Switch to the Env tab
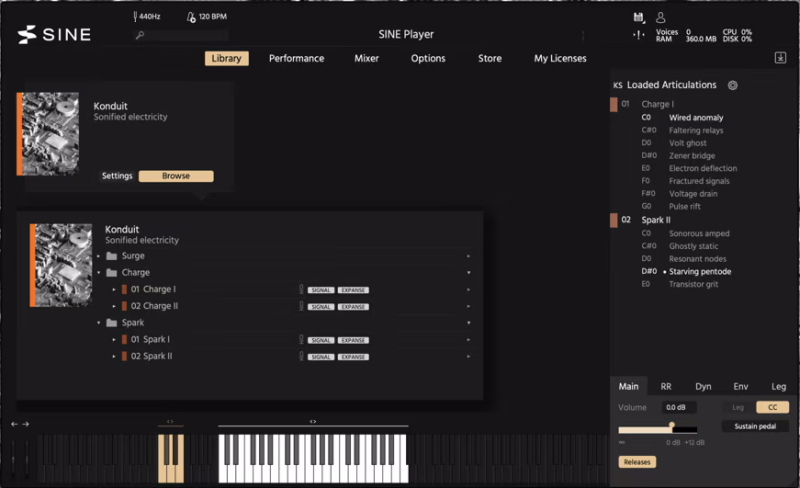800x488 pixels. click(741, 386)
